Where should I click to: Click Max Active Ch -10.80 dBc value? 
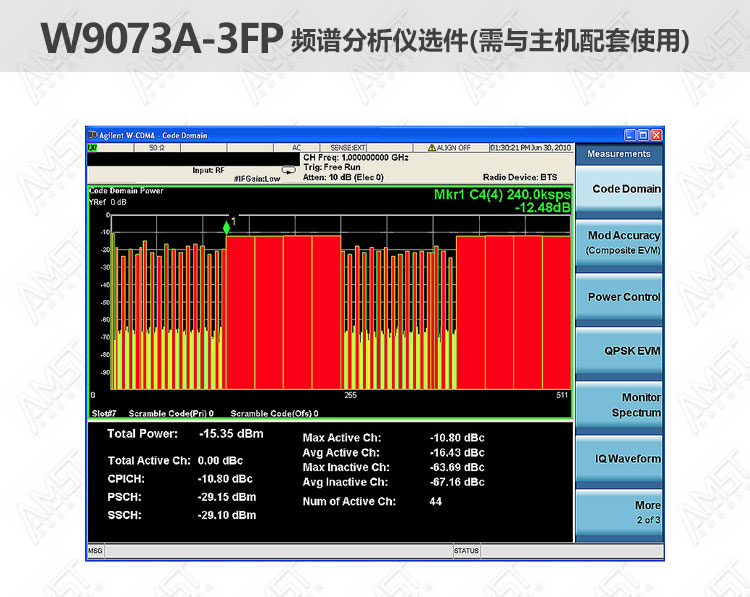coord(457,438)
